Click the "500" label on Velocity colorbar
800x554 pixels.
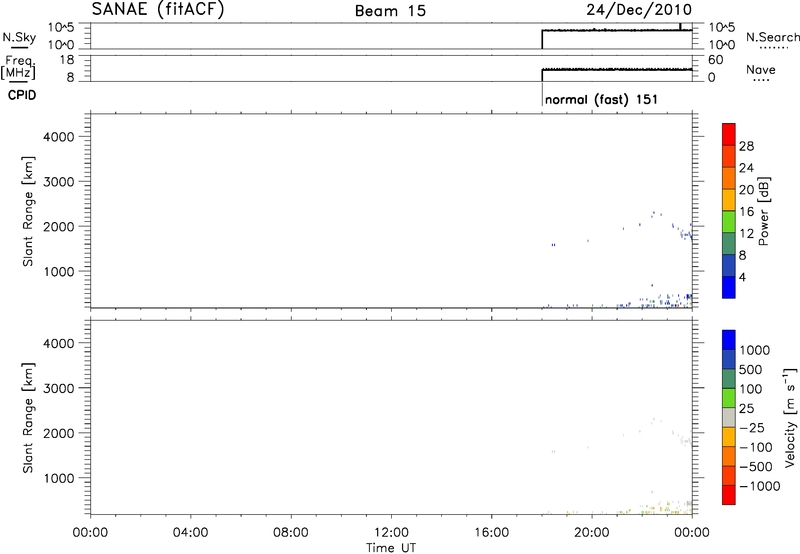[751, 370]
